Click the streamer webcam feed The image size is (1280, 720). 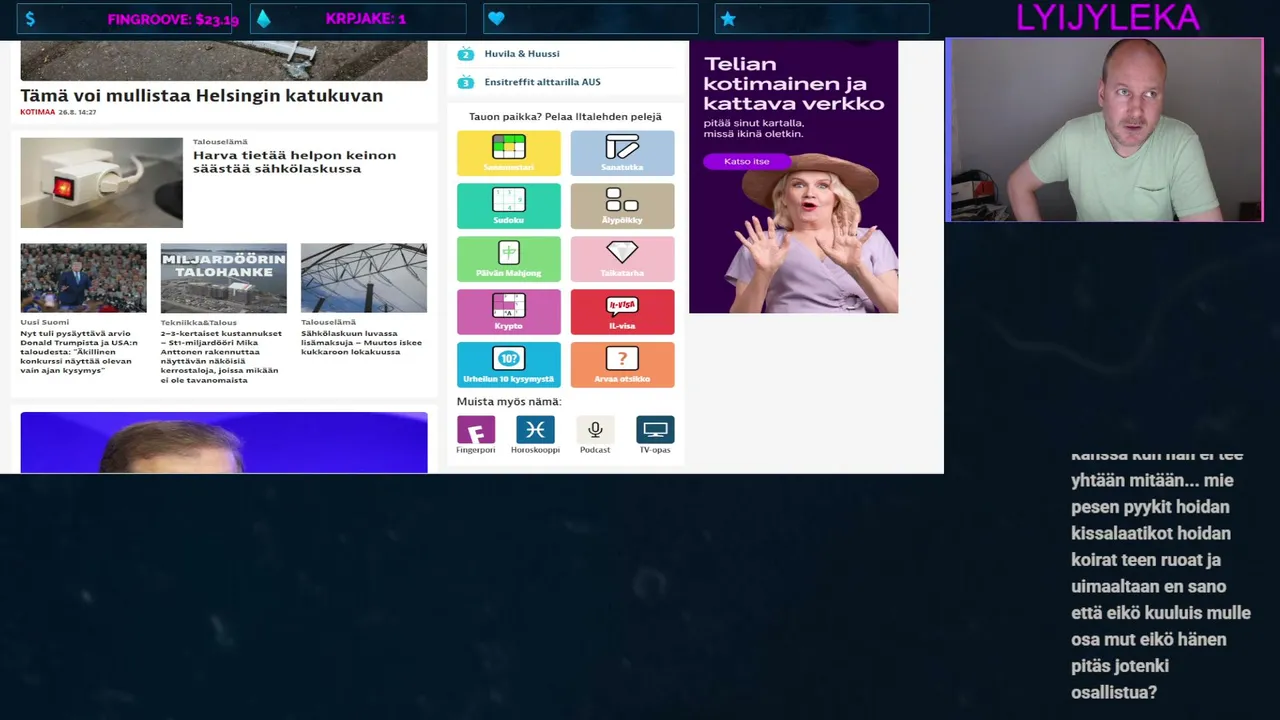coord(1105,130)
